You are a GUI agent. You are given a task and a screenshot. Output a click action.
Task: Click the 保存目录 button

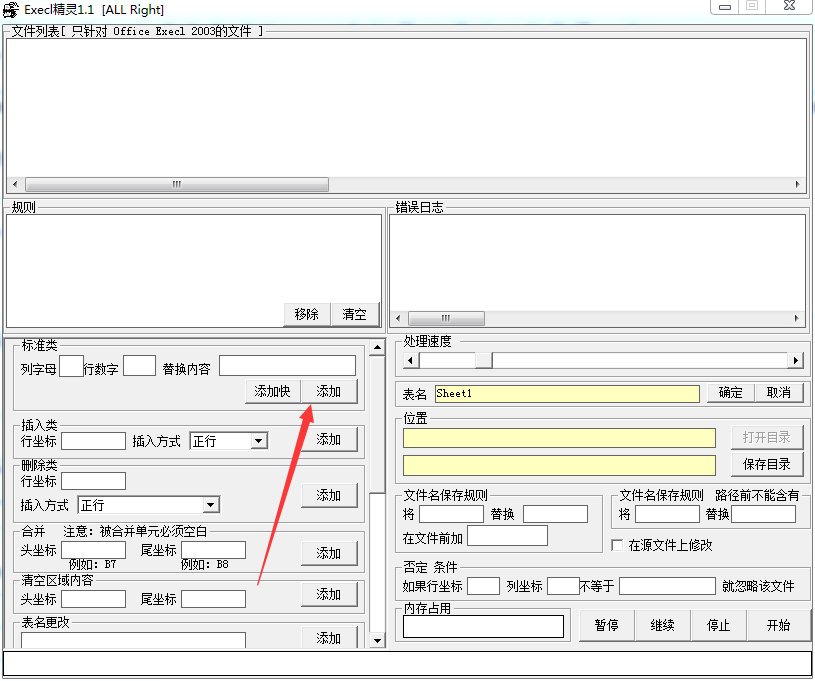tap(767, 465)
